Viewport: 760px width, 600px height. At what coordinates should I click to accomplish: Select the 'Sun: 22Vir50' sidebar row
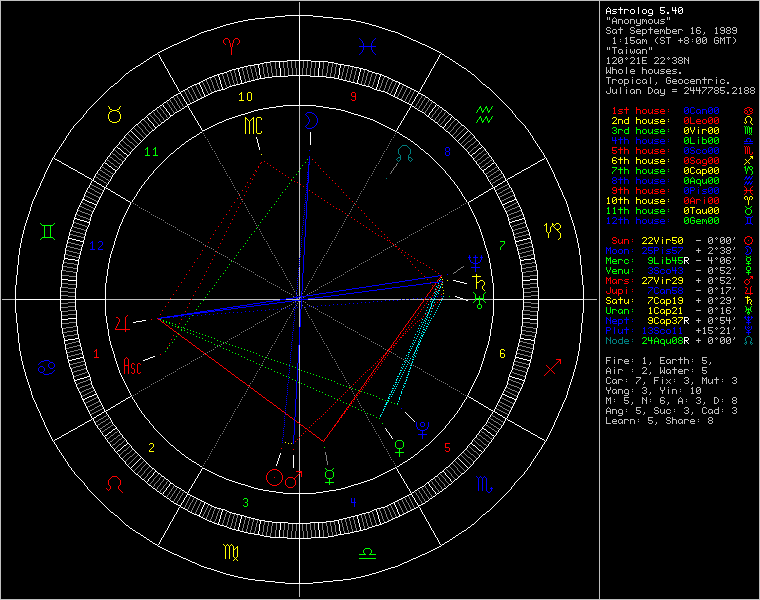tap(681, 241)
